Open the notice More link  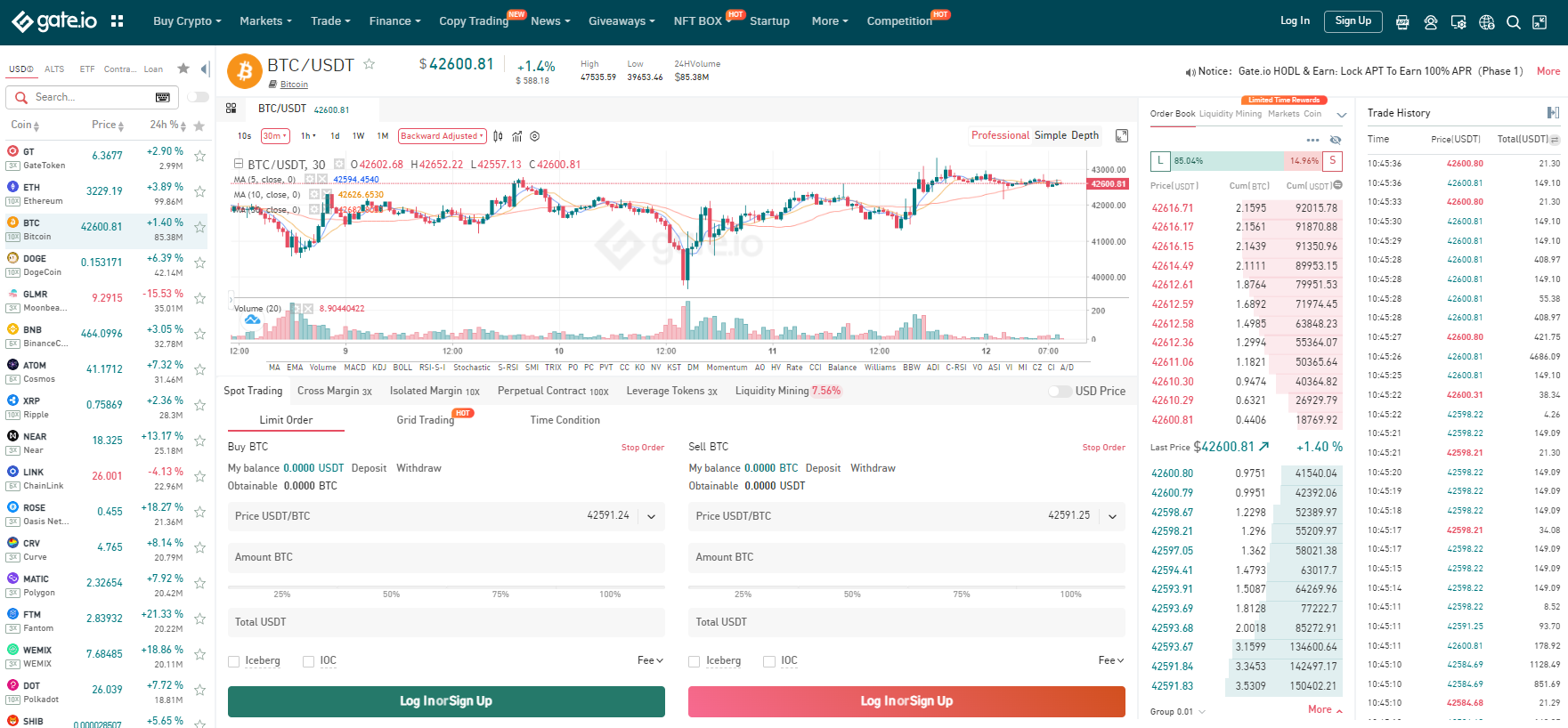coord(1548,71)
